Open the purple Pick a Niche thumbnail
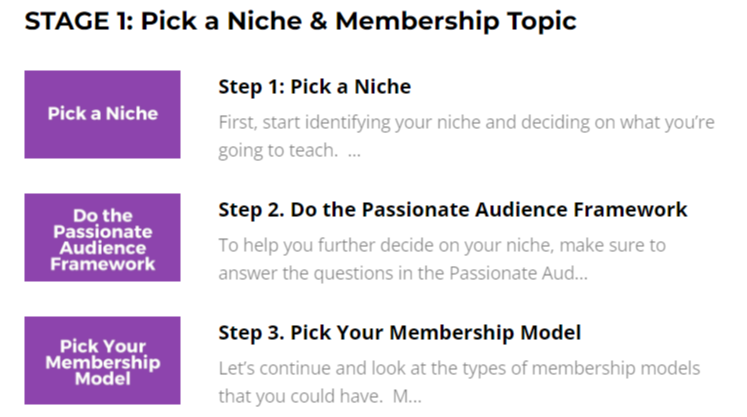 click(x=102, y=114)
